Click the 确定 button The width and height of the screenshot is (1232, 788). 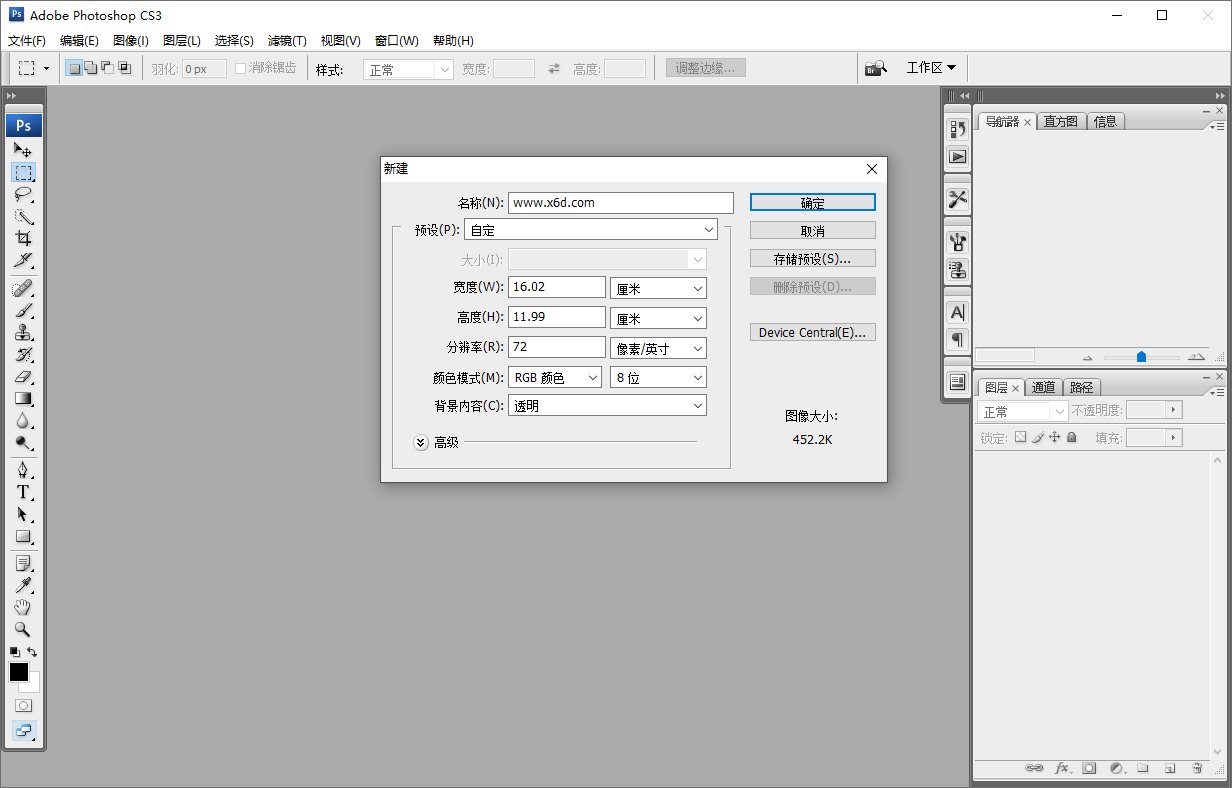[x=812, y=203]
